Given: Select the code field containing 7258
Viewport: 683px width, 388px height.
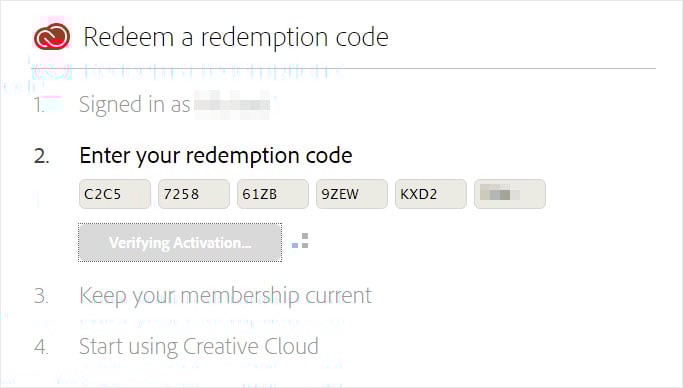Looking at the screenshot, I should pos(194,194).
